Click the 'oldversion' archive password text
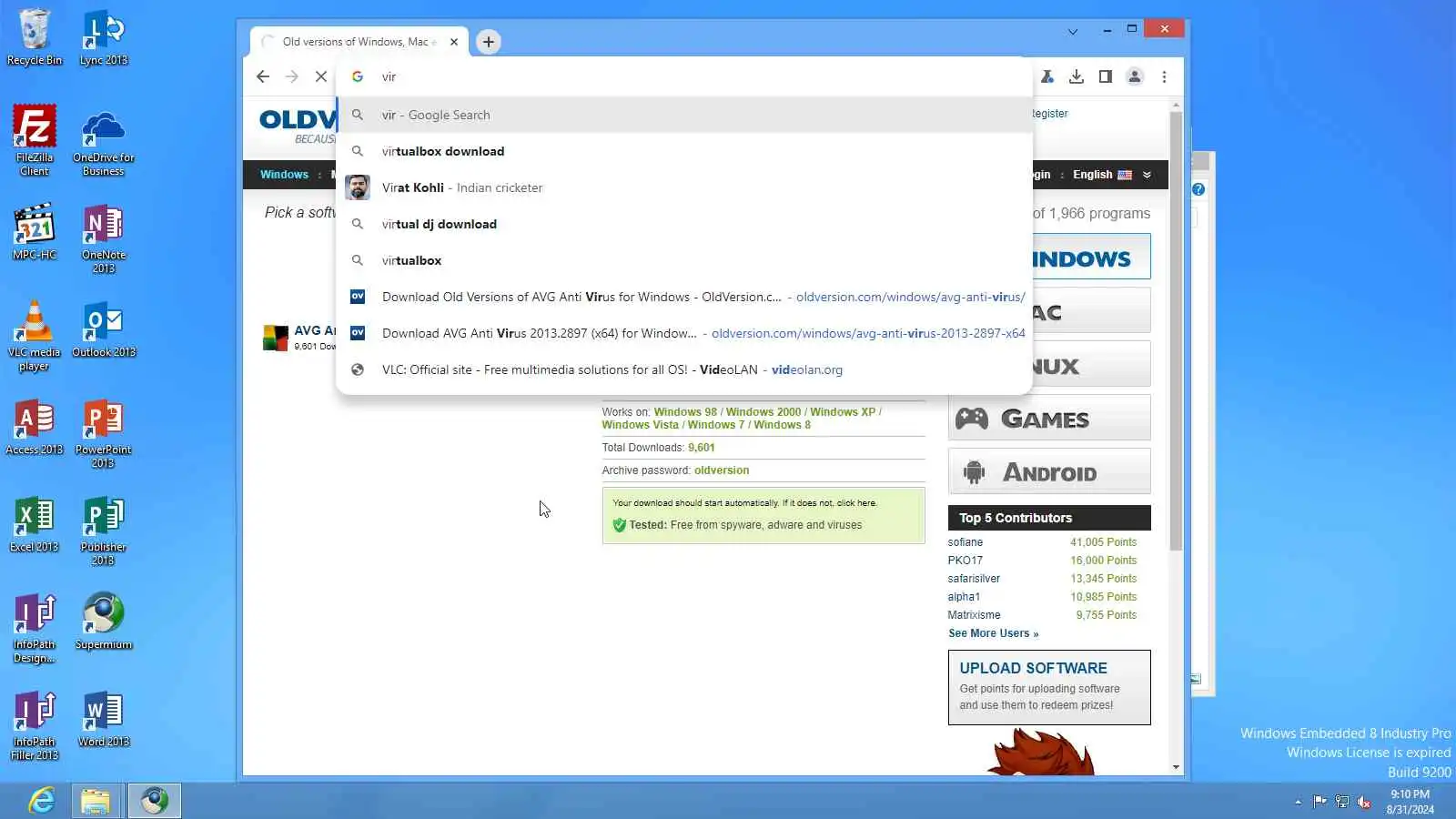Screen dimensions: 1456x819 click(722, 470)
